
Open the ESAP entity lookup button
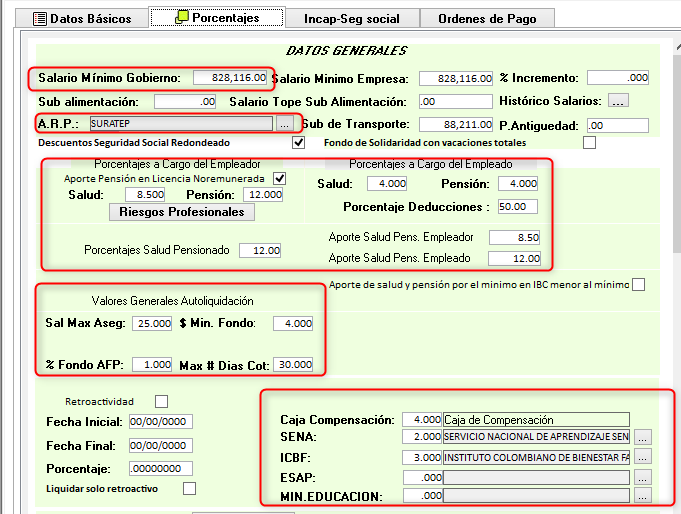tap(642, 476)
